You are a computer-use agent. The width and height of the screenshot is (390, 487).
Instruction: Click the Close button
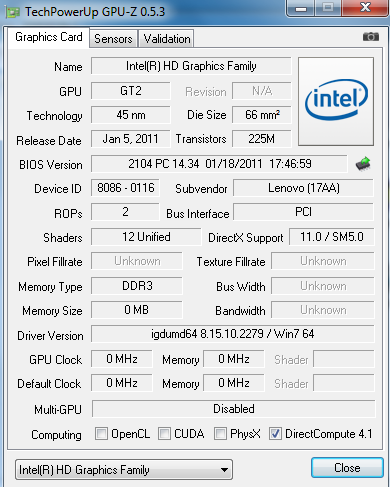pos(347,468)
